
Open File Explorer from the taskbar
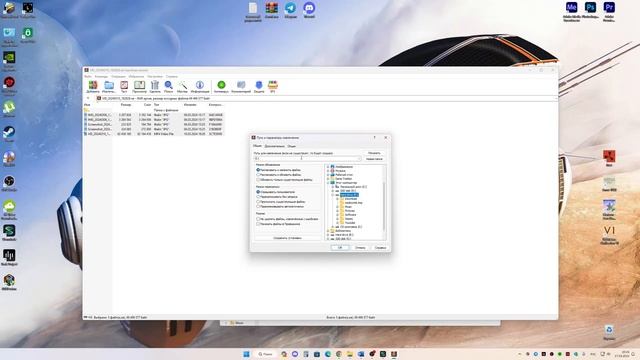point(350,354)
